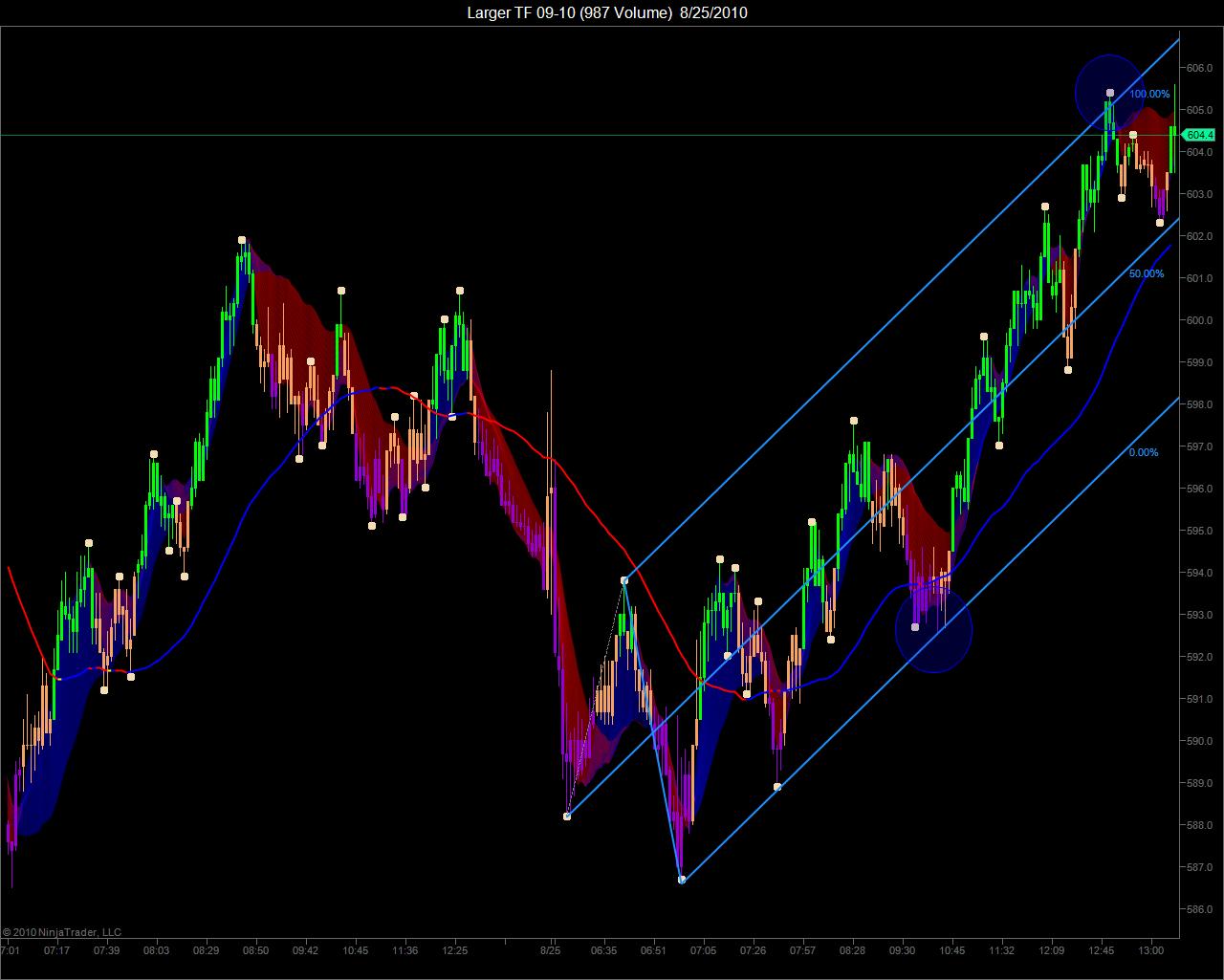Click the 06:51 time axis label
Image resolution: width=1224 pixels, height=980 pixels.
click(x=653, y=950)
